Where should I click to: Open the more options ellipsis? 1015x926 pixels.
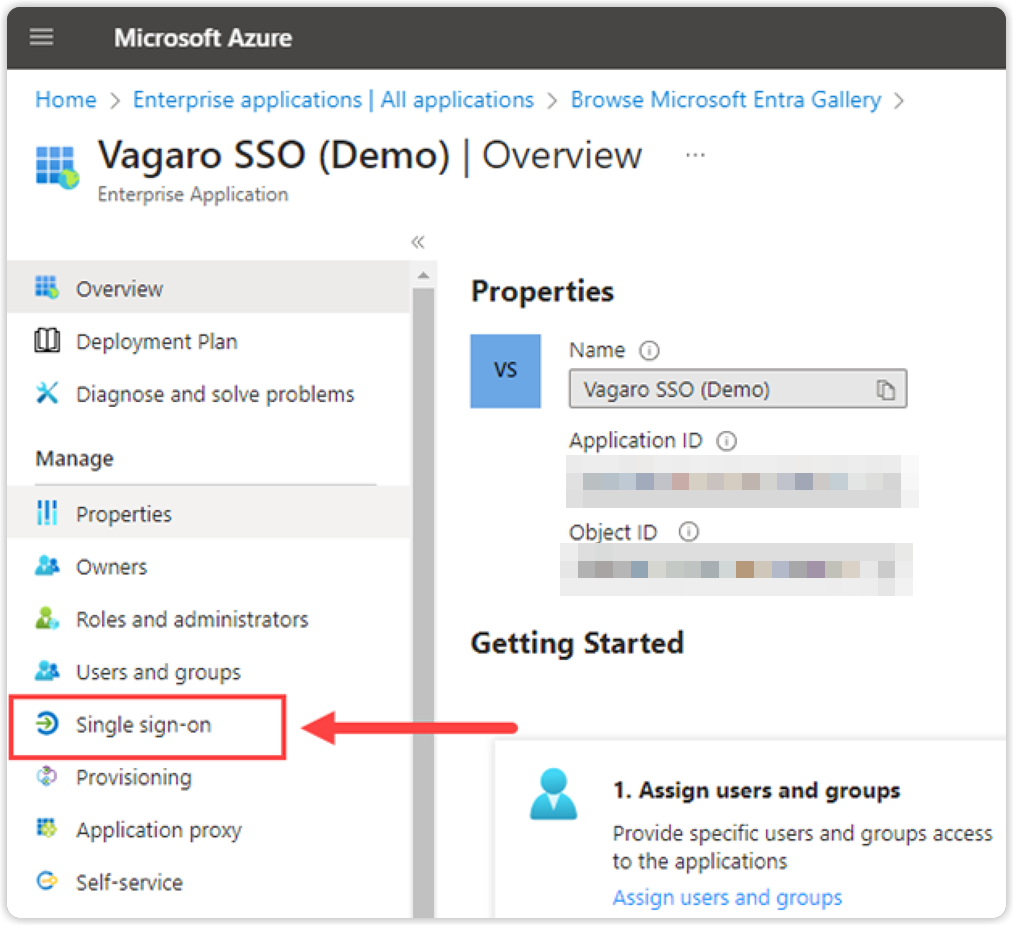[695, 155]
